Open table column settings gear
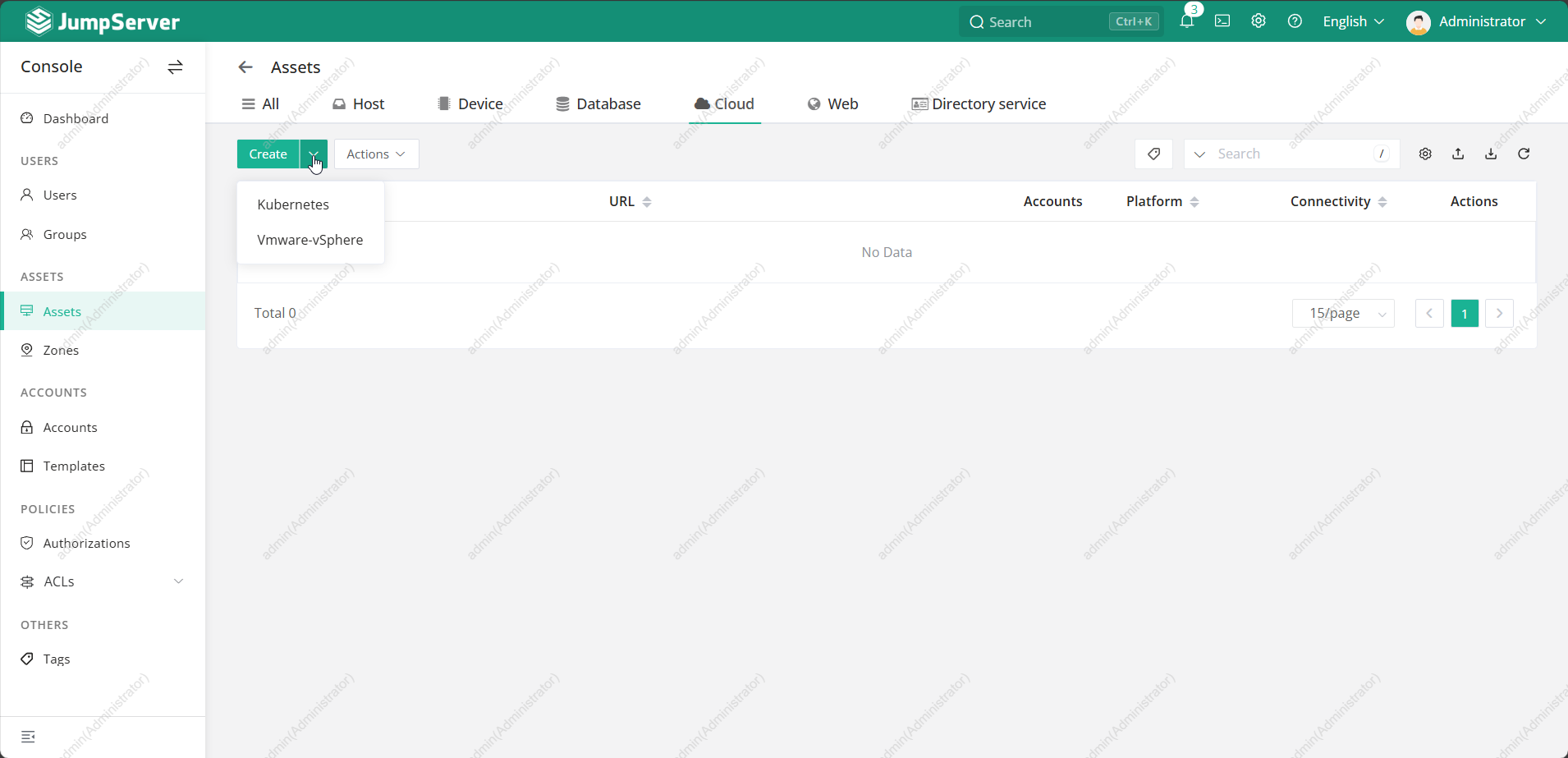Screen dimensions: 1568x758 pyautogui.click(x=1425, y=154)
